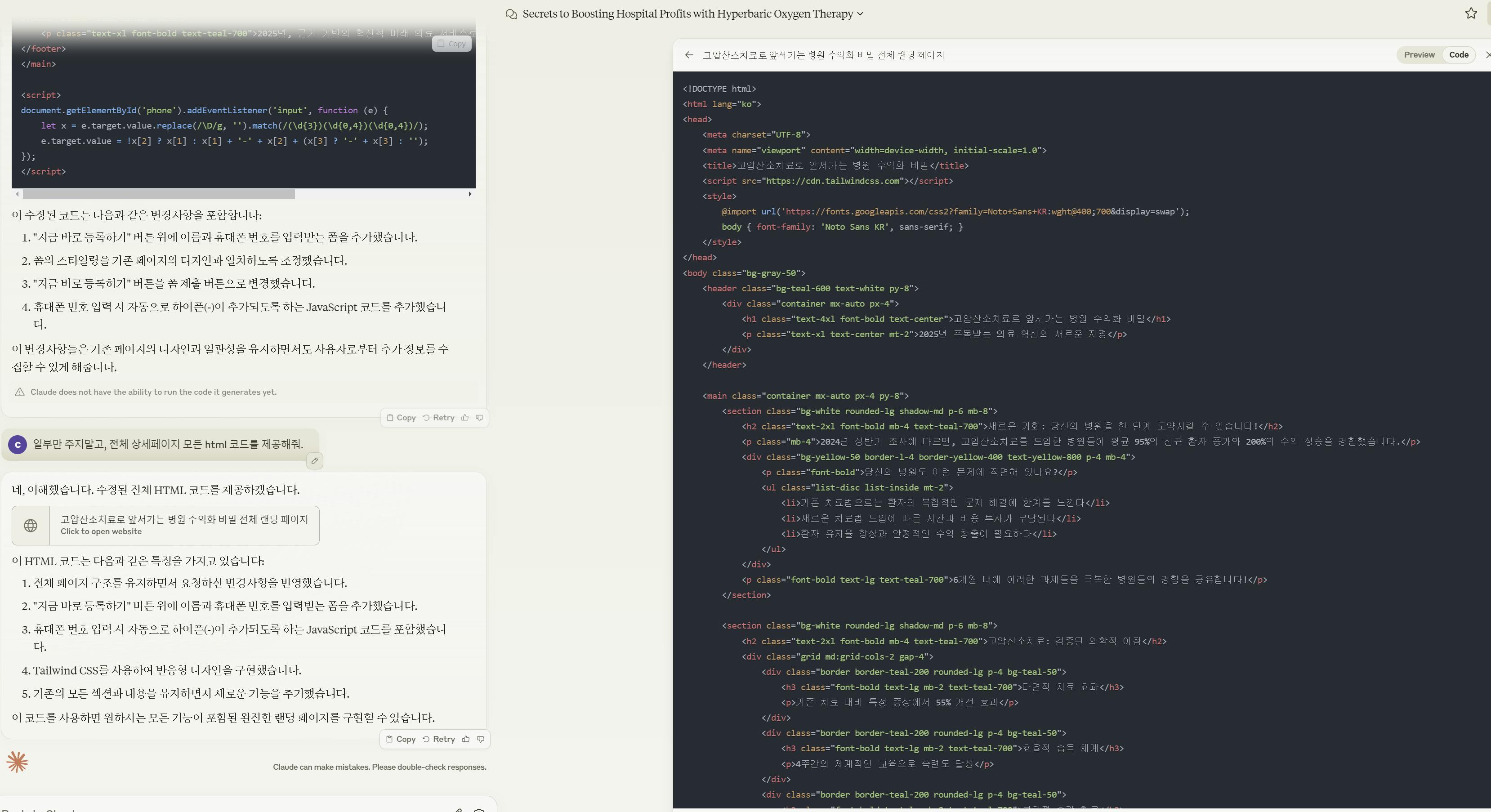Image resolution: width=1491 pixels, height=812 pixels.
Task: Click the '<body class="bg-gray-50">' line
Action: coord(744,273)
